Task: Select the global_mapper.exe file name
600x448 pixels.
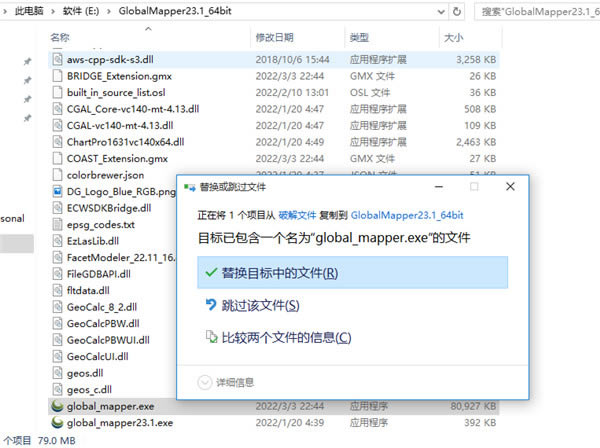Action: (x=111, y=406)
